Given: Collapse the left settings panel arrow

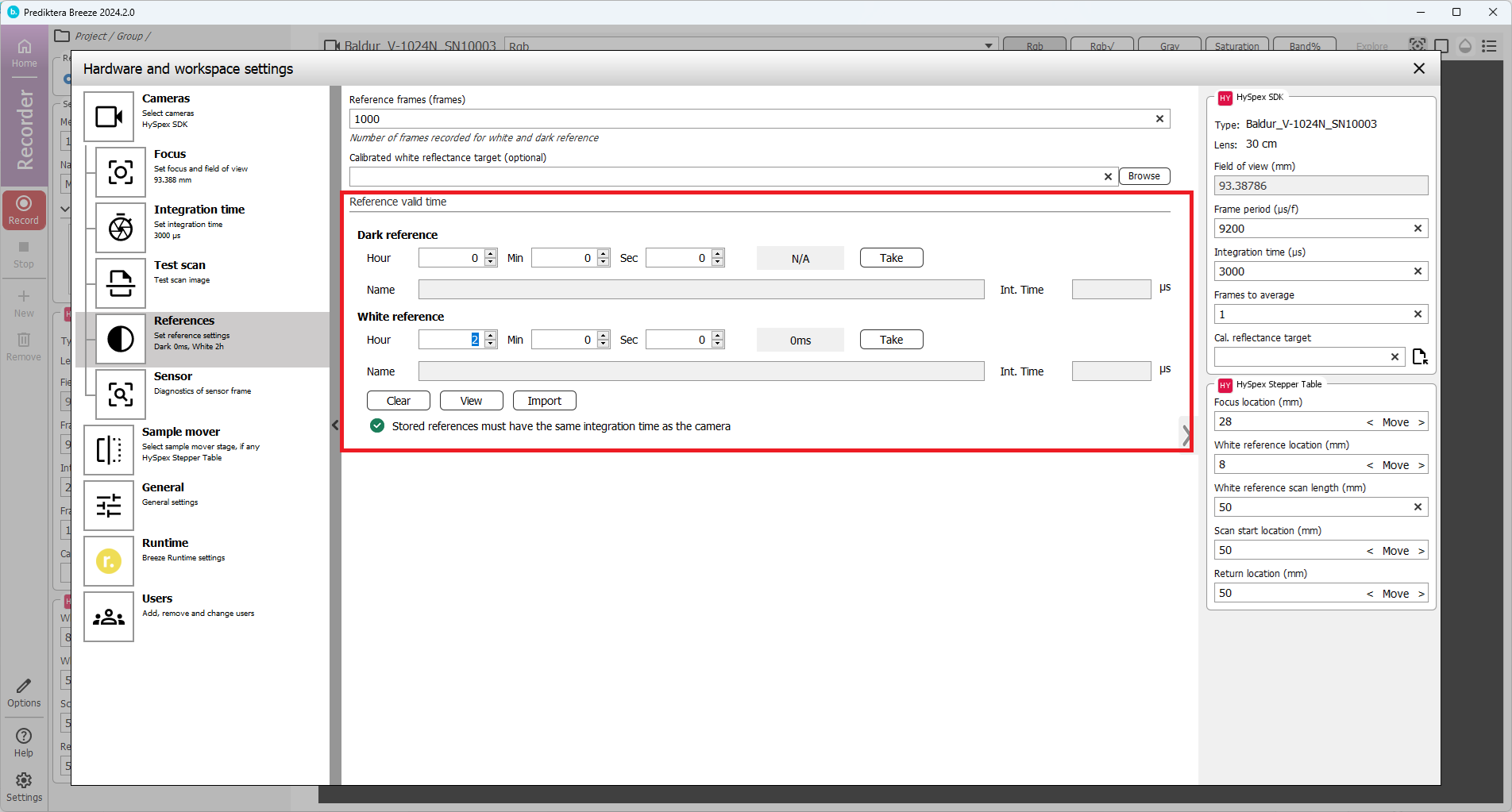Looking at the screenshot, I should point(335,425).
